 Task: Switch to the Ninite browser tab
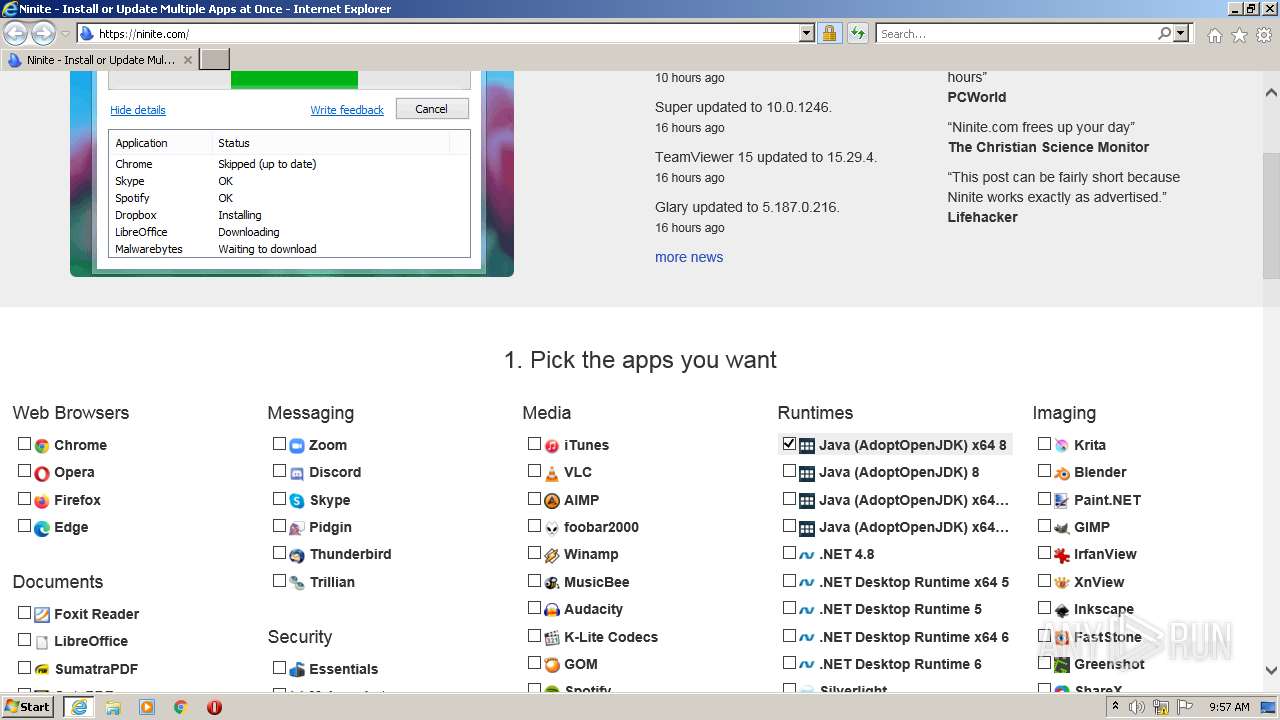(x=100, y=60)
